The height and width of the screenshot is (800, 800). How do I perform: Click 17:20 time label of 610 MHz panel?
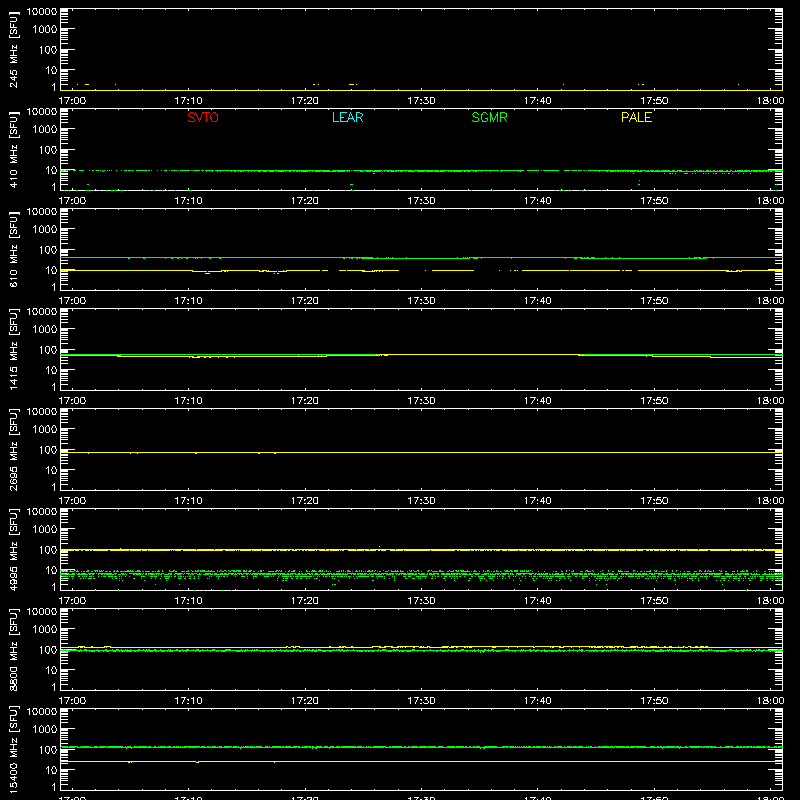click(305, 301)
